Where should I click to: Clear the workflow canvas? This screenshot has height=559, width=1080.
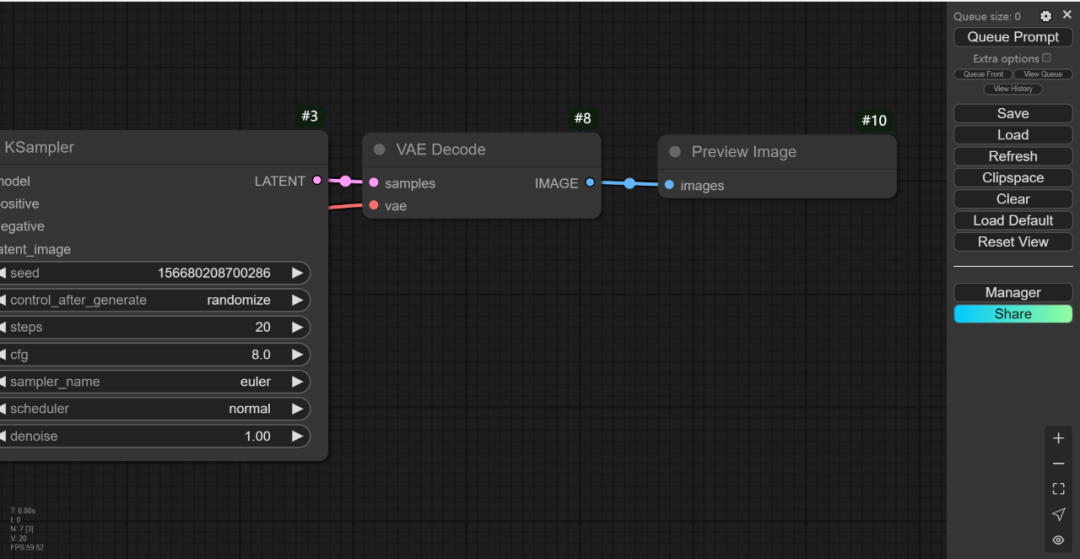(1012, 199)
